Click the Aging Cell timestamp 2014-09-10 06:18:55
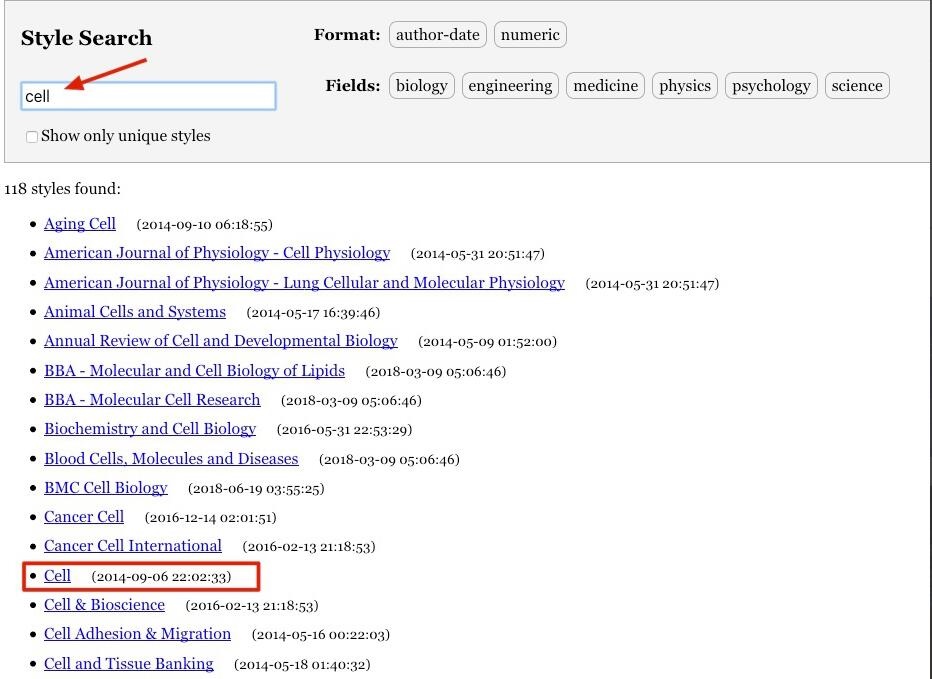The height and width of the screenshot is (679, 932). pyautogui.click(x=204, y=225)
